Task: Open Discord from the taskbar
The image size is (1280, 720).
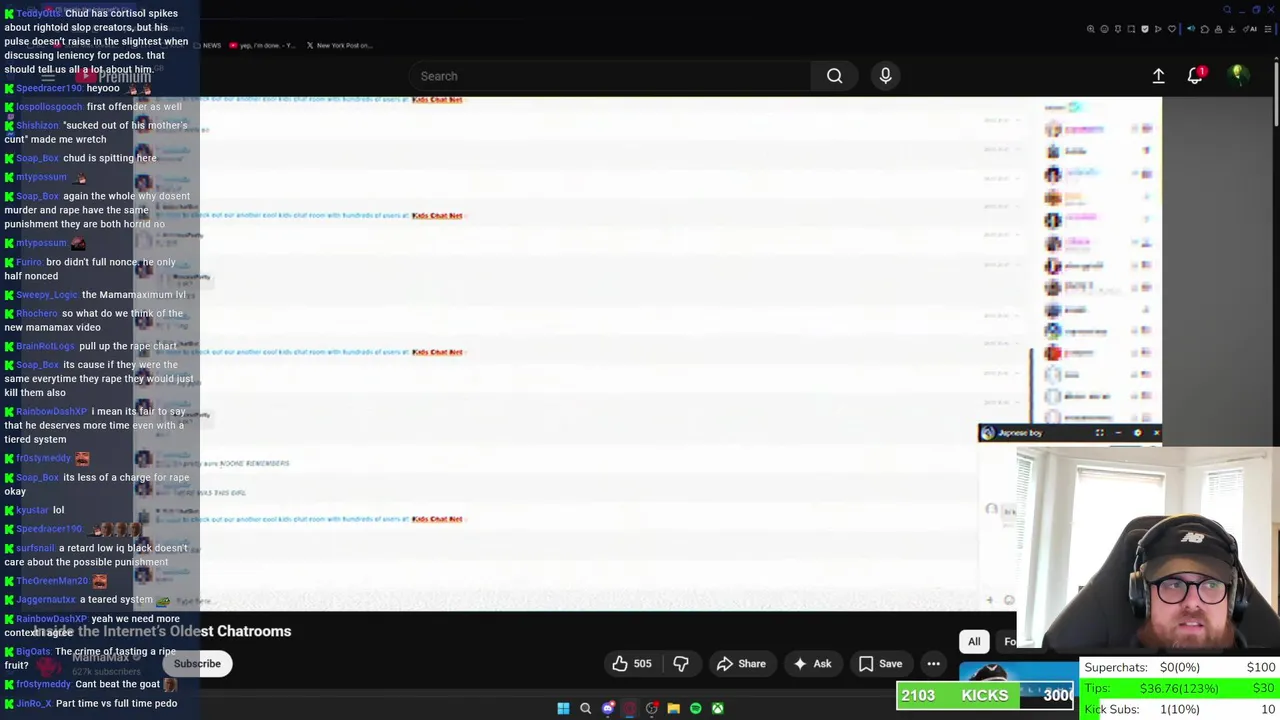Action: click(608, 708)
